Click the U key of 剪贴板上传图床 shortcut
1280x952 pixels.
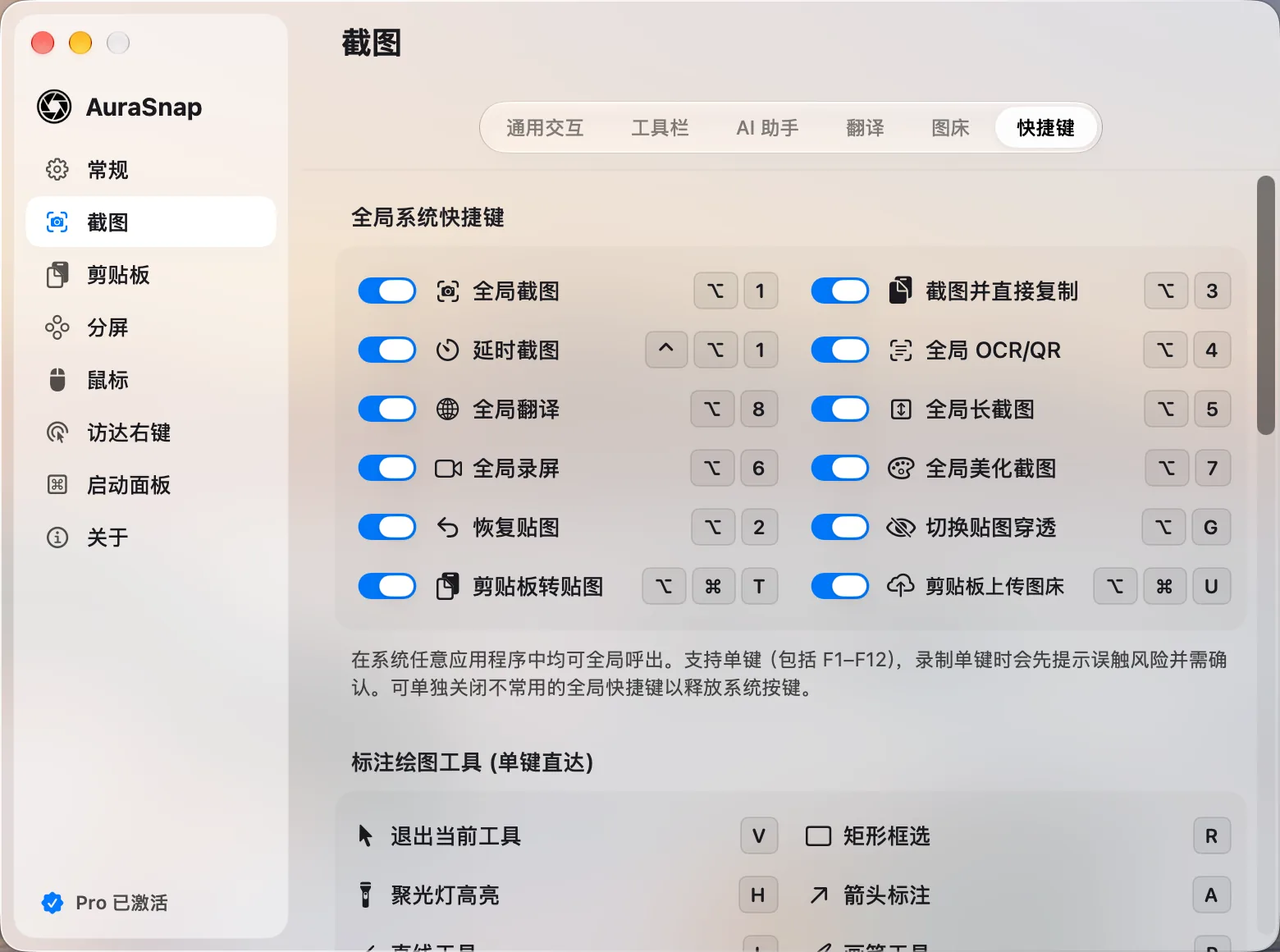(x=1211, y=586)
